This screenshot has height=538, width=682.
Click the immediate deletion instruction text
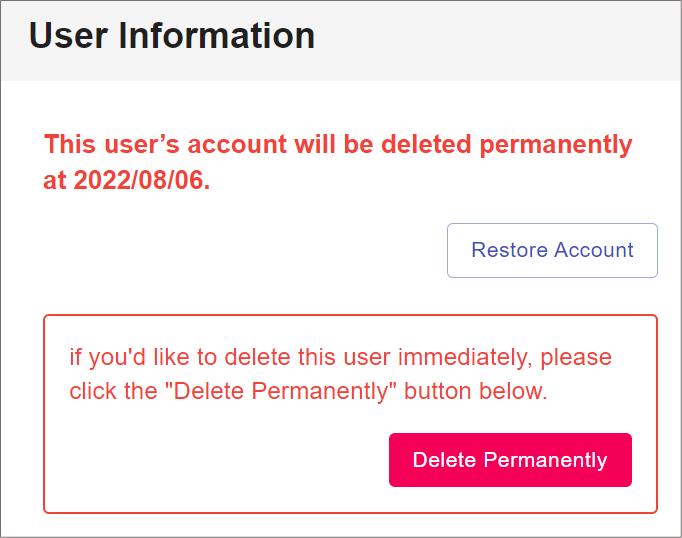[x=340, y=373]
